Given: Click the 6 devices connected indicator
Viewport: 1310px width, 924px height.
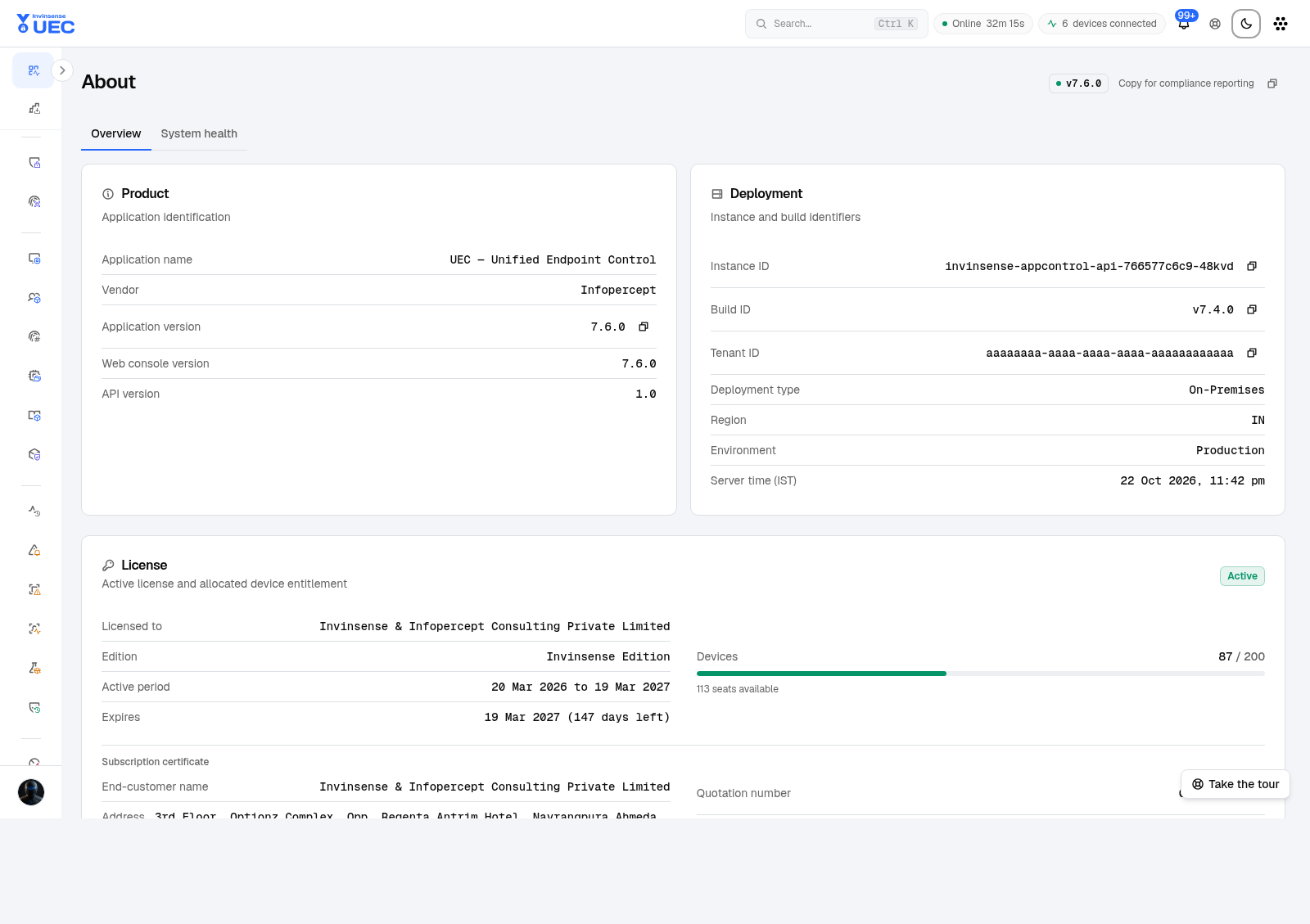Looking at the screenshot, I should point(1102,24).
